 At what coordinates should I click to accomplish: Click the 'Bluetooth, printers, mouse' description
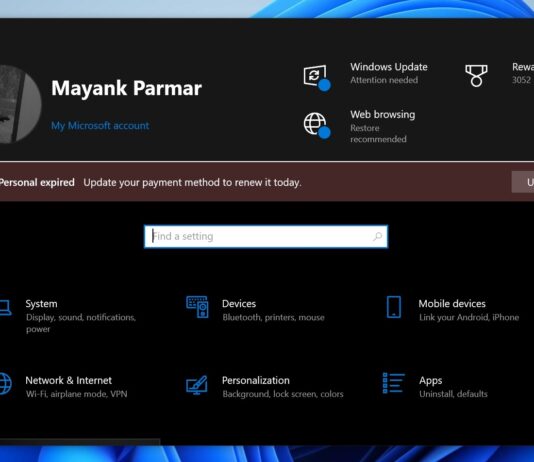point(273,317)
